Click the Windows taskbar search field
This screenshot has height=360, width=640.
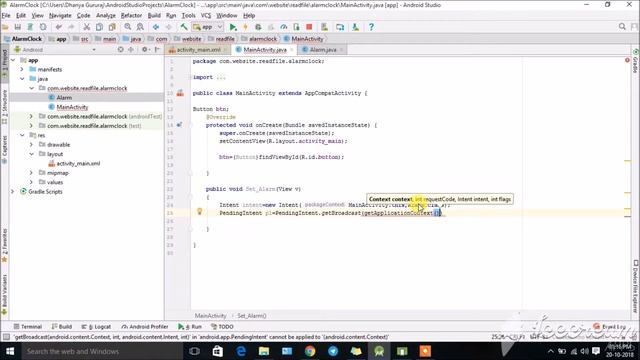tap(102, 351)
